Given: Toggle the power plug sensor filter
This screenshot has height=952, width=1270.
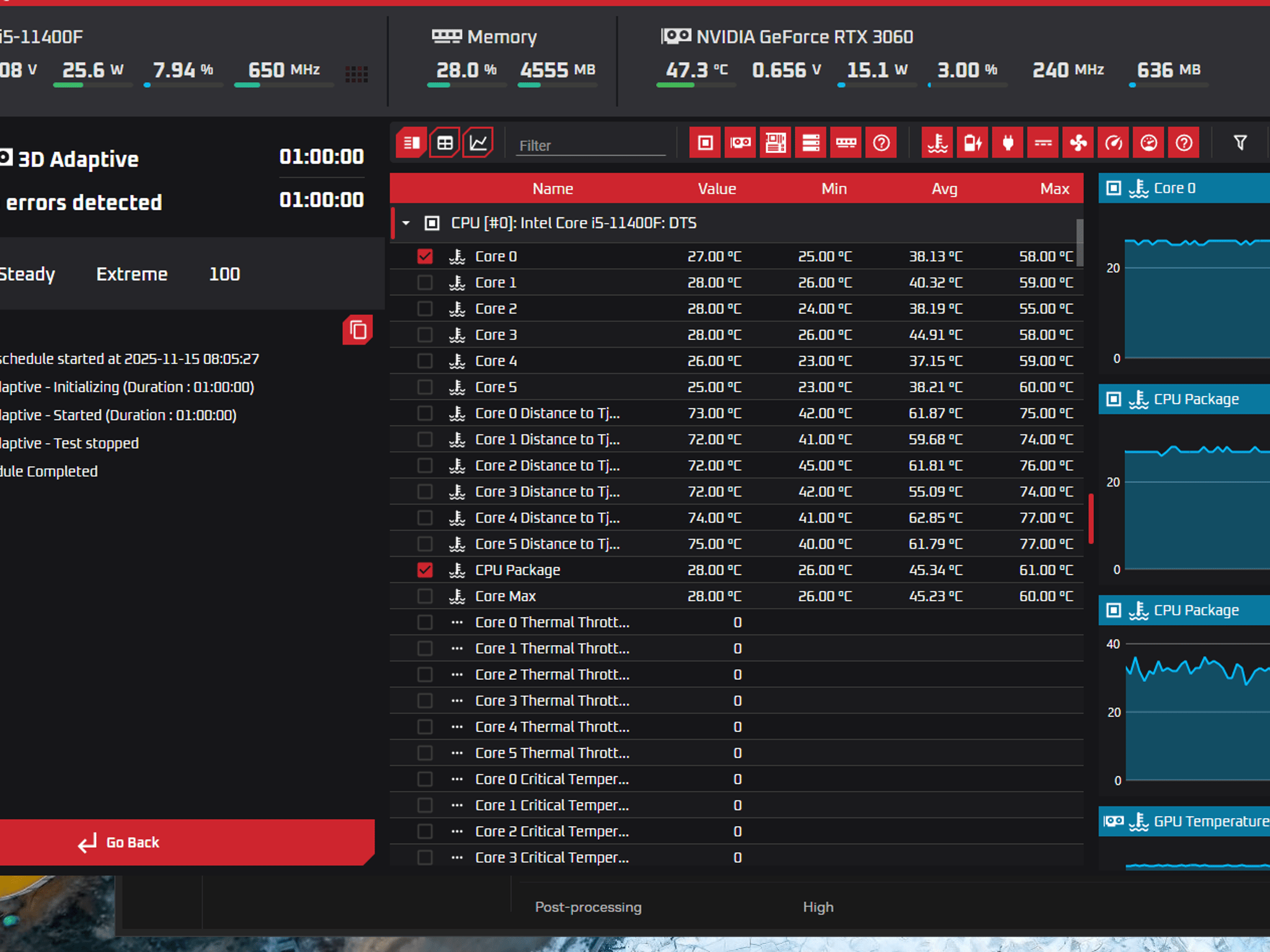Looking at the screenshot, I should tap(1008, 143).
